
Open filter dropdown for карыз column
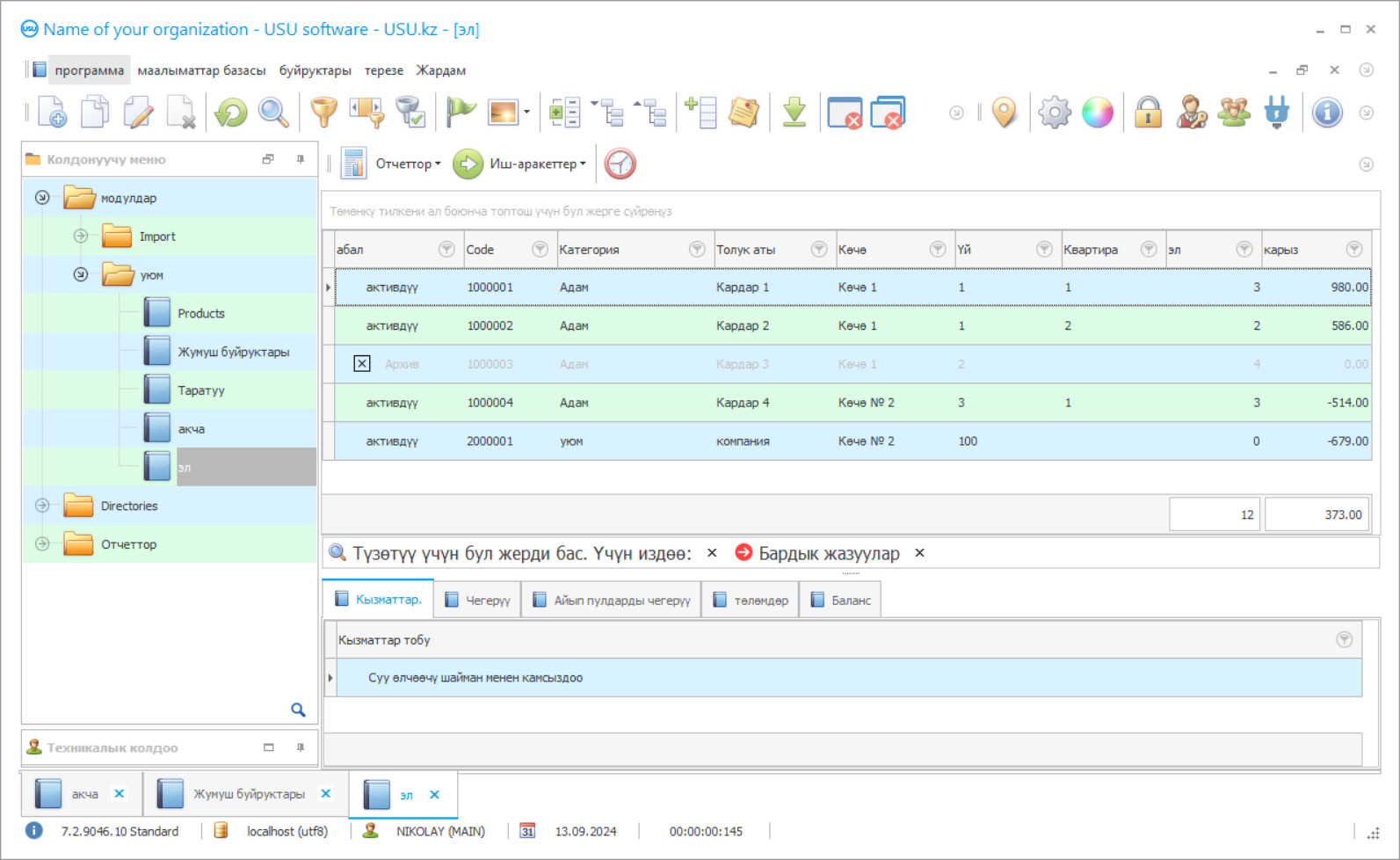[1354, 249]
